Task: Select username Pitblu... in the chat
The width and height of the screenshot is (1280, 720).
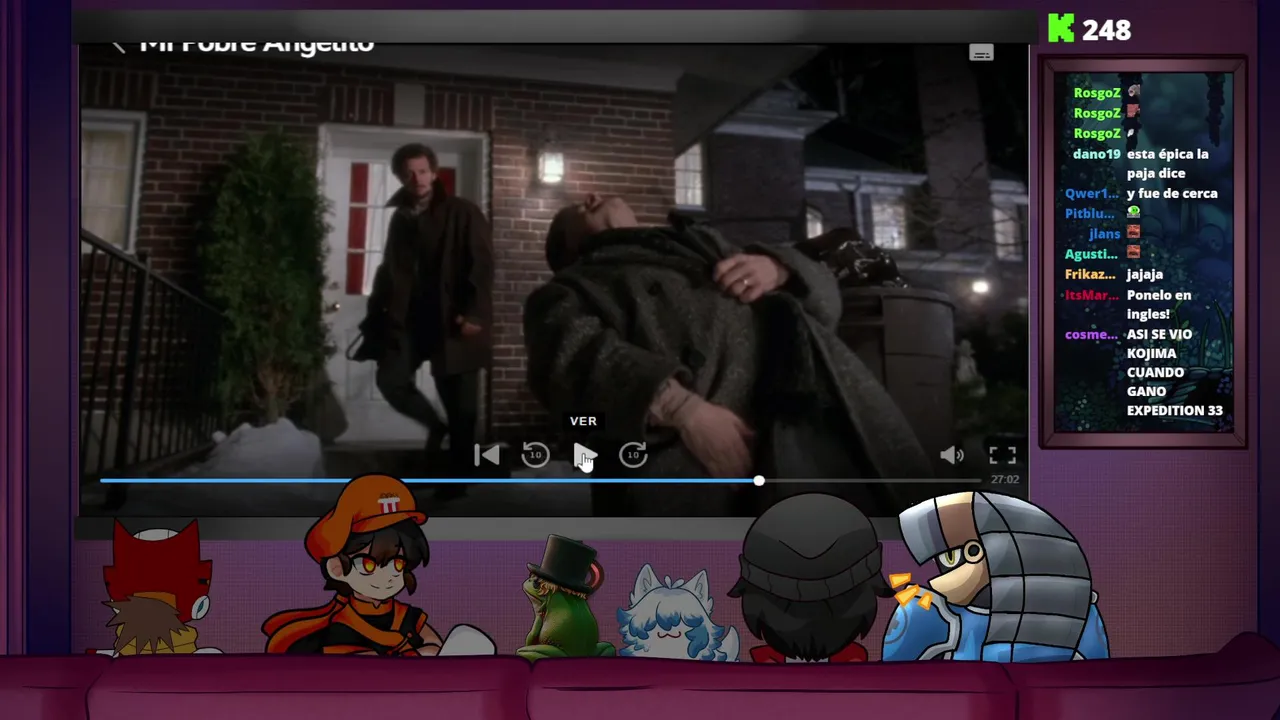Action: (1090, 213)
